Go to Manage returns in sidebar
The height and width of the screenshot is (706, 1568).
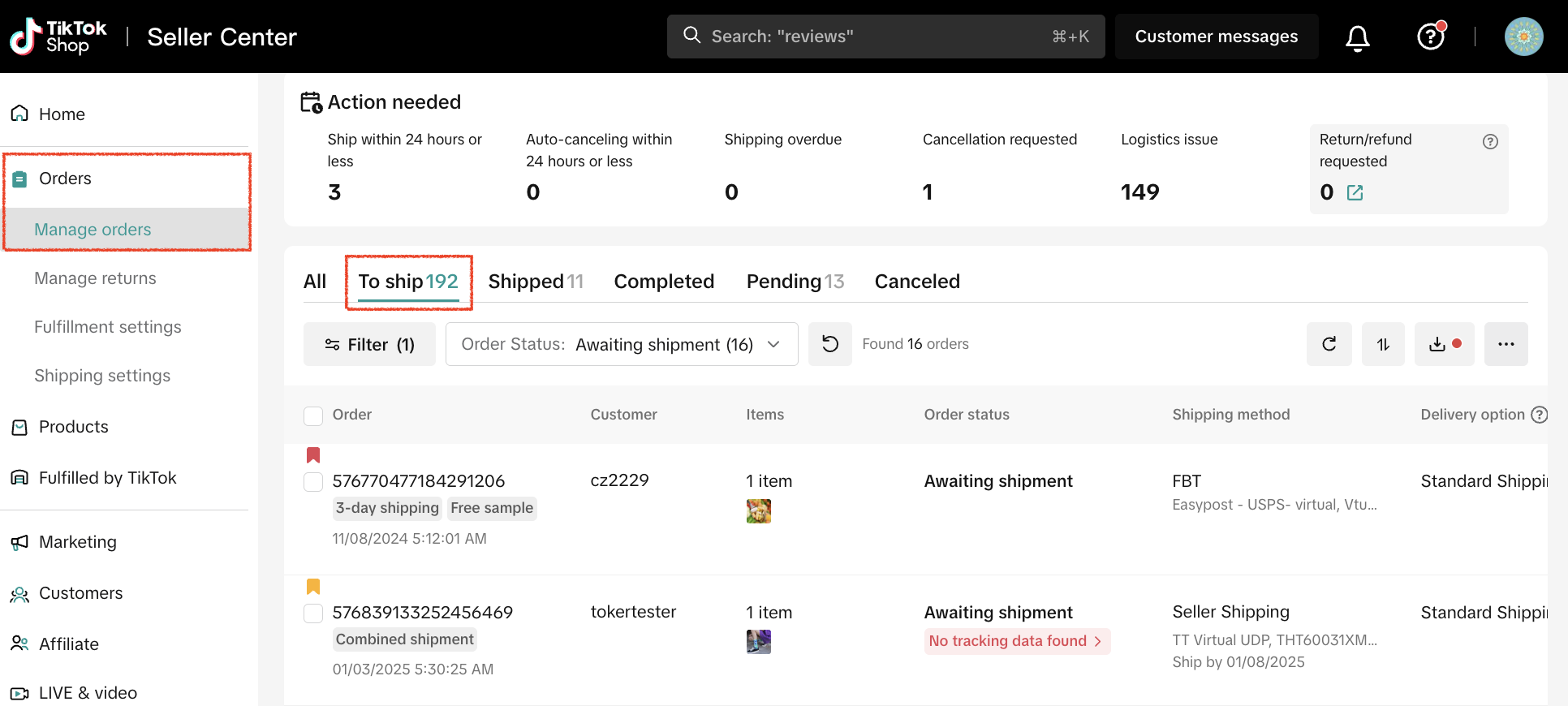point(95,278)
